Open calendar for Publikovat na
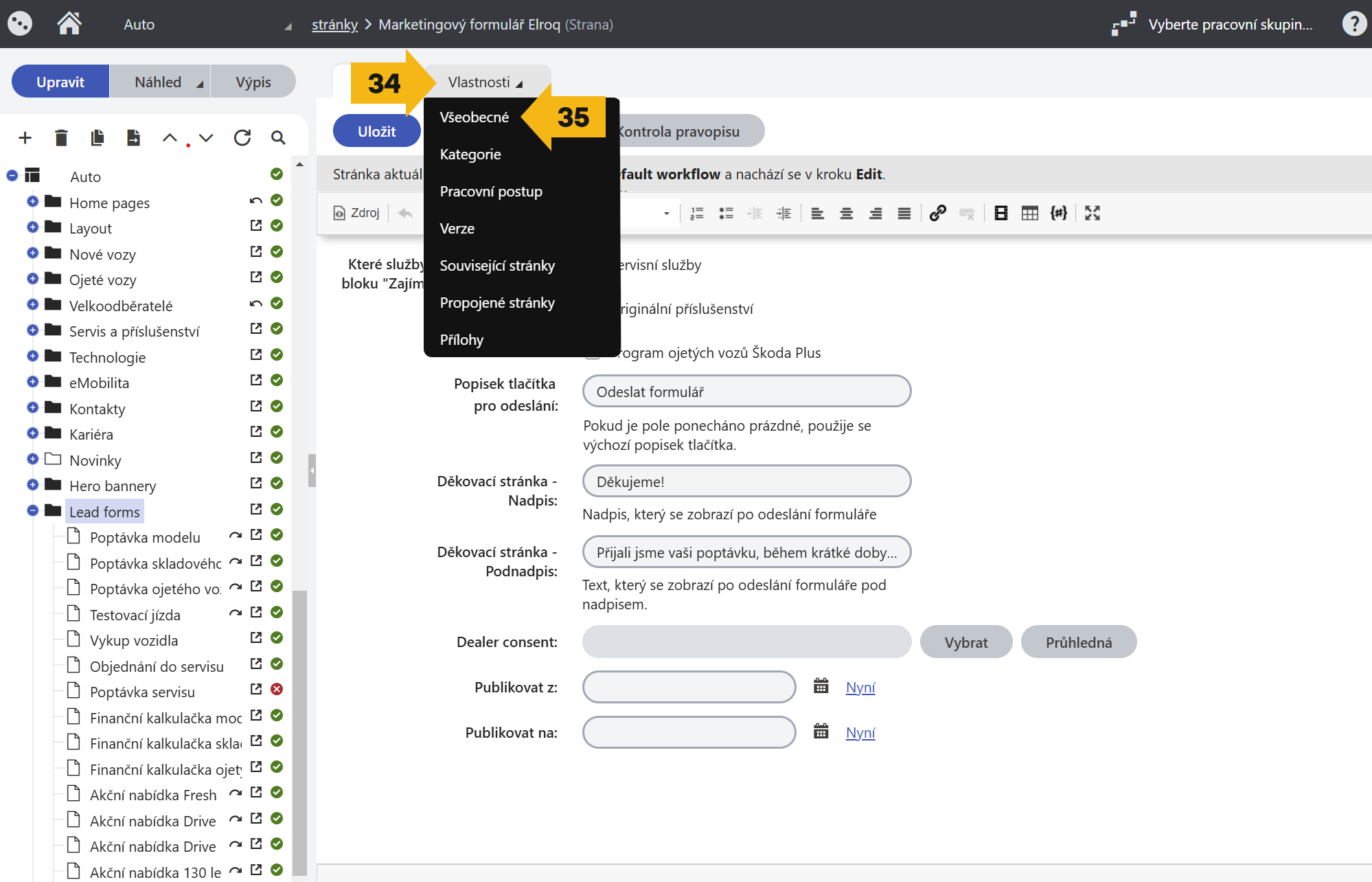Image resolution: width=1372 pixels, height=882 pixels. pyautogui.click(x=821, y=732)
